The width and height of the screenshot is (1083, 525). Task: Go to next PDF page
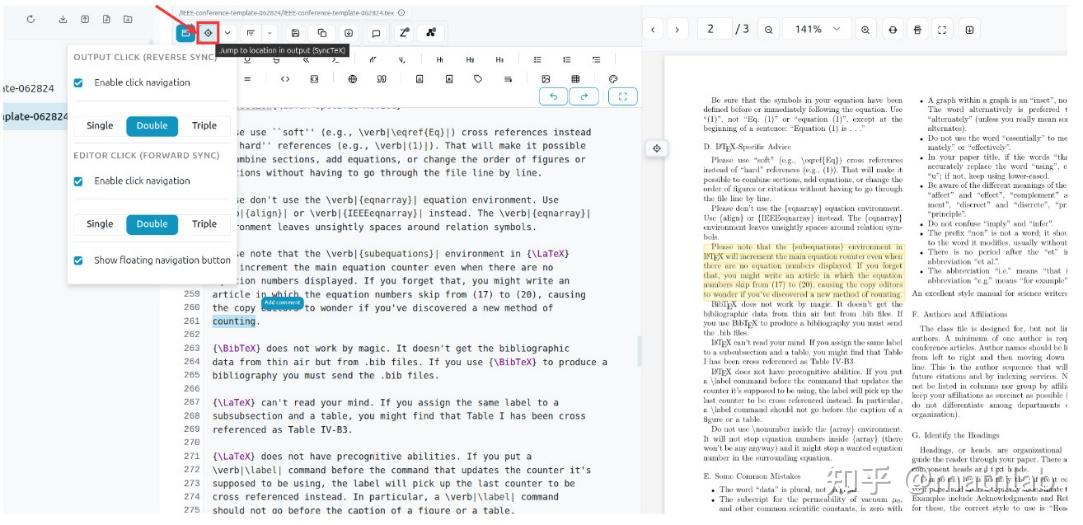click(677, 29)
